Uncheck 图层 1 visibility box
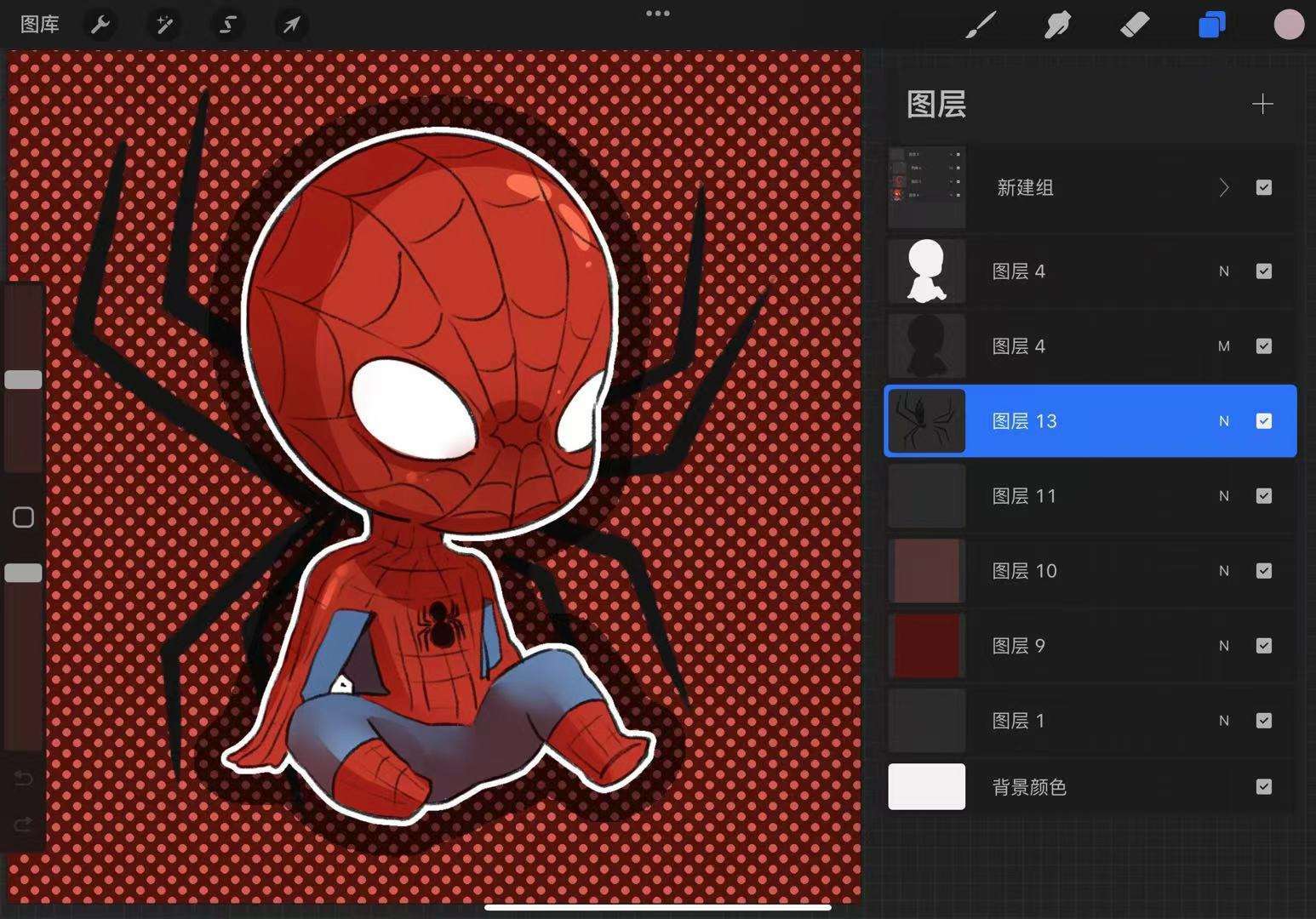 click(x=1264, y=721)
